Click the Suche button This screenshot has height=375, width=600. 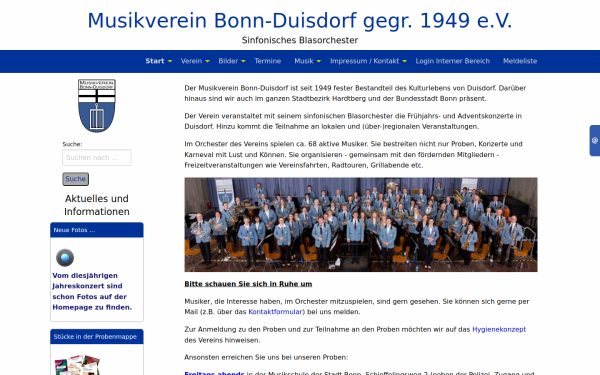(75, 179)
